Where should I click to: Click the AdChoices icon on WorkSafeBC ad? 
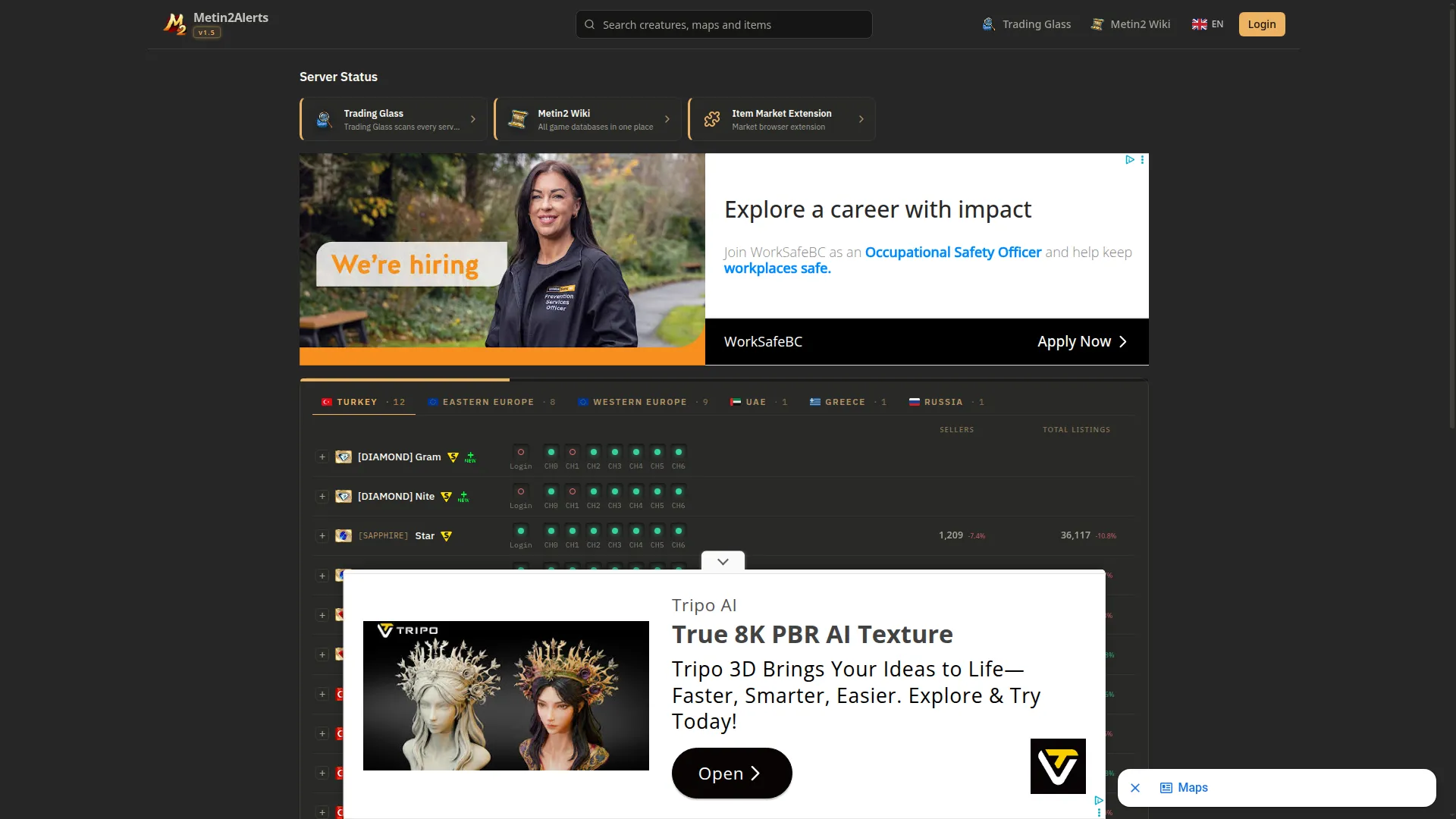(1129, 159)
